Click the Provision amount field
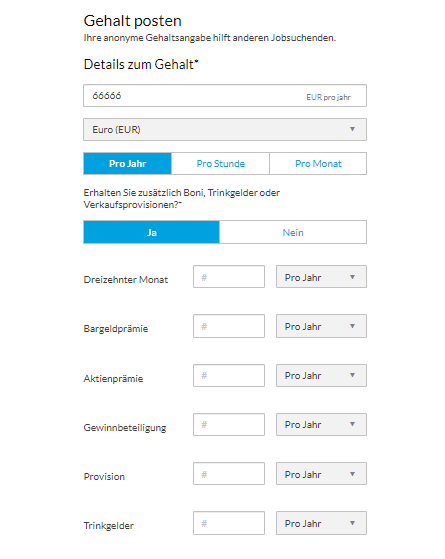The image size is (445, 559). (x=229, y=474)
